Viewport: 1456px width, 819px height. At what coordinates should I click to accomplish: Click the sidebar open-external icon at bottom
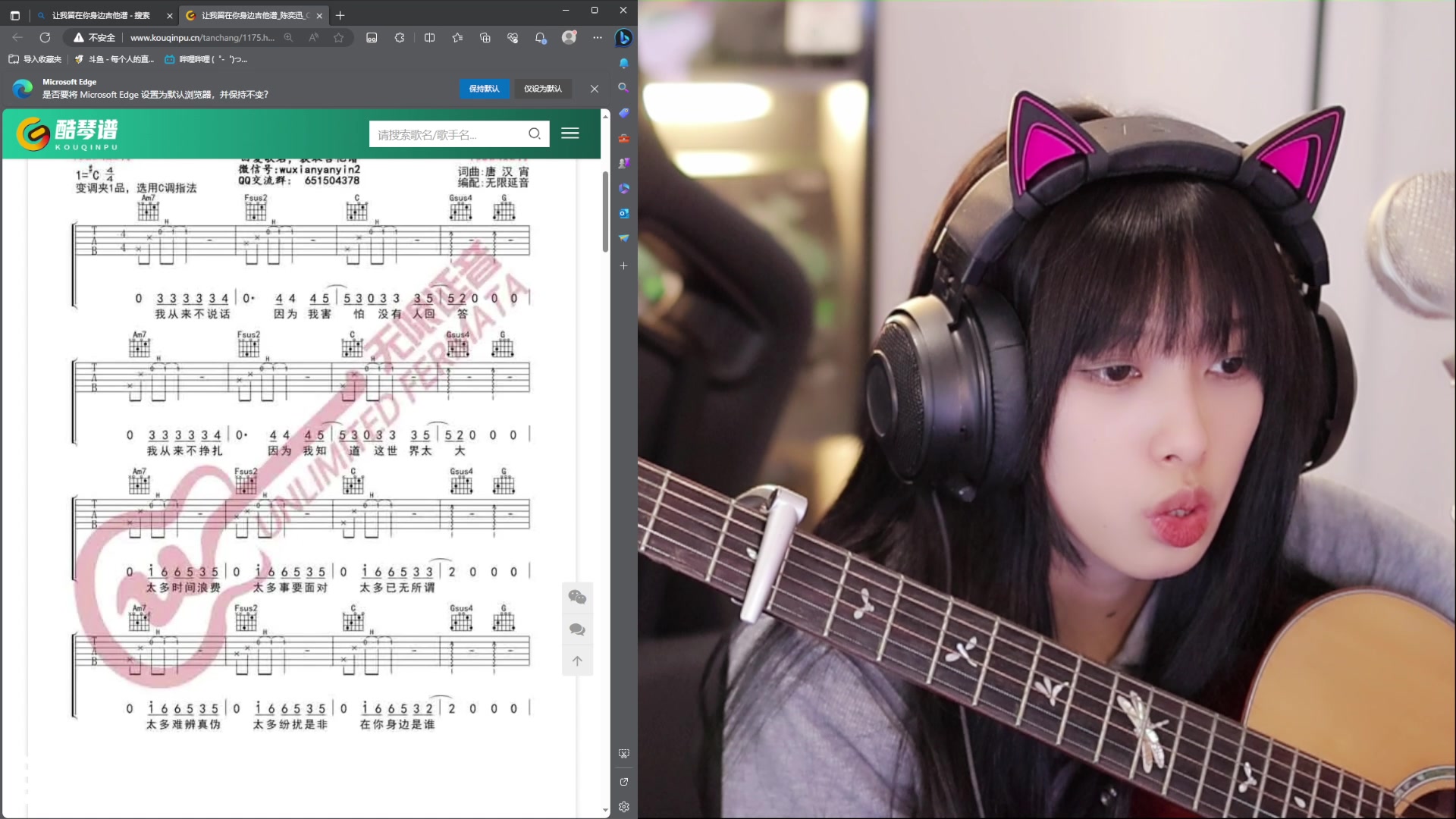pyautogui.click(x=623, y=782)
